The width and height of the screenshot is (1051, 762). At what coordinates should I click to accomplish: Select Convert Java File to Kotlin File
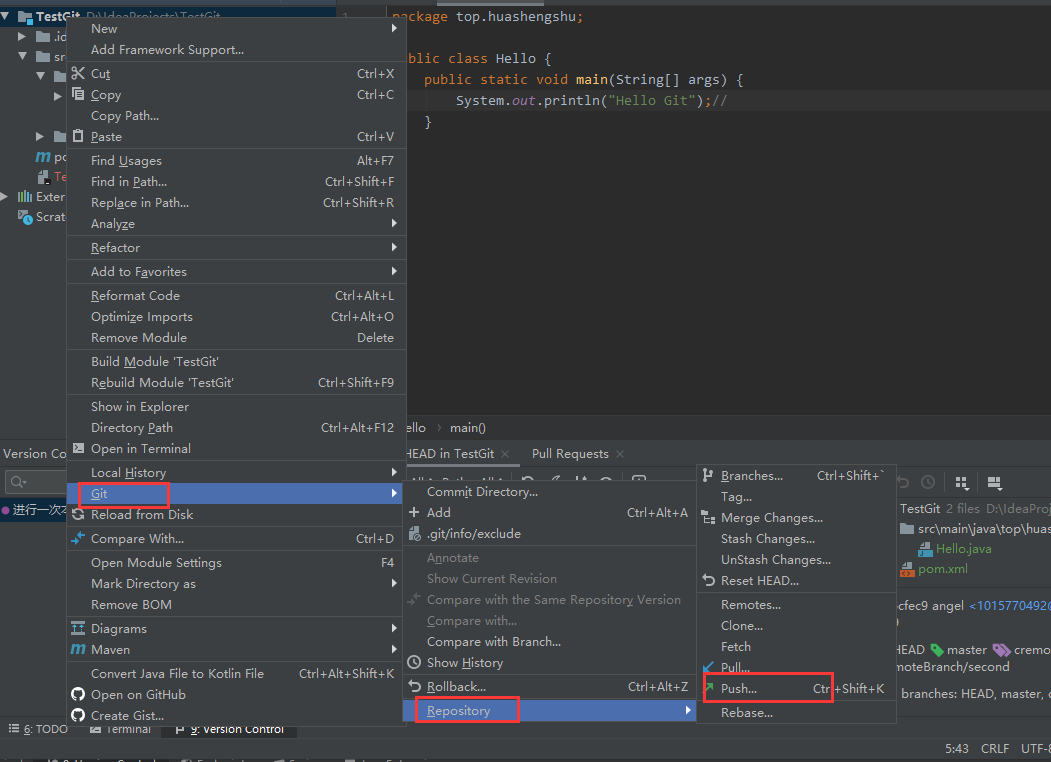click(x=235, y=674)
